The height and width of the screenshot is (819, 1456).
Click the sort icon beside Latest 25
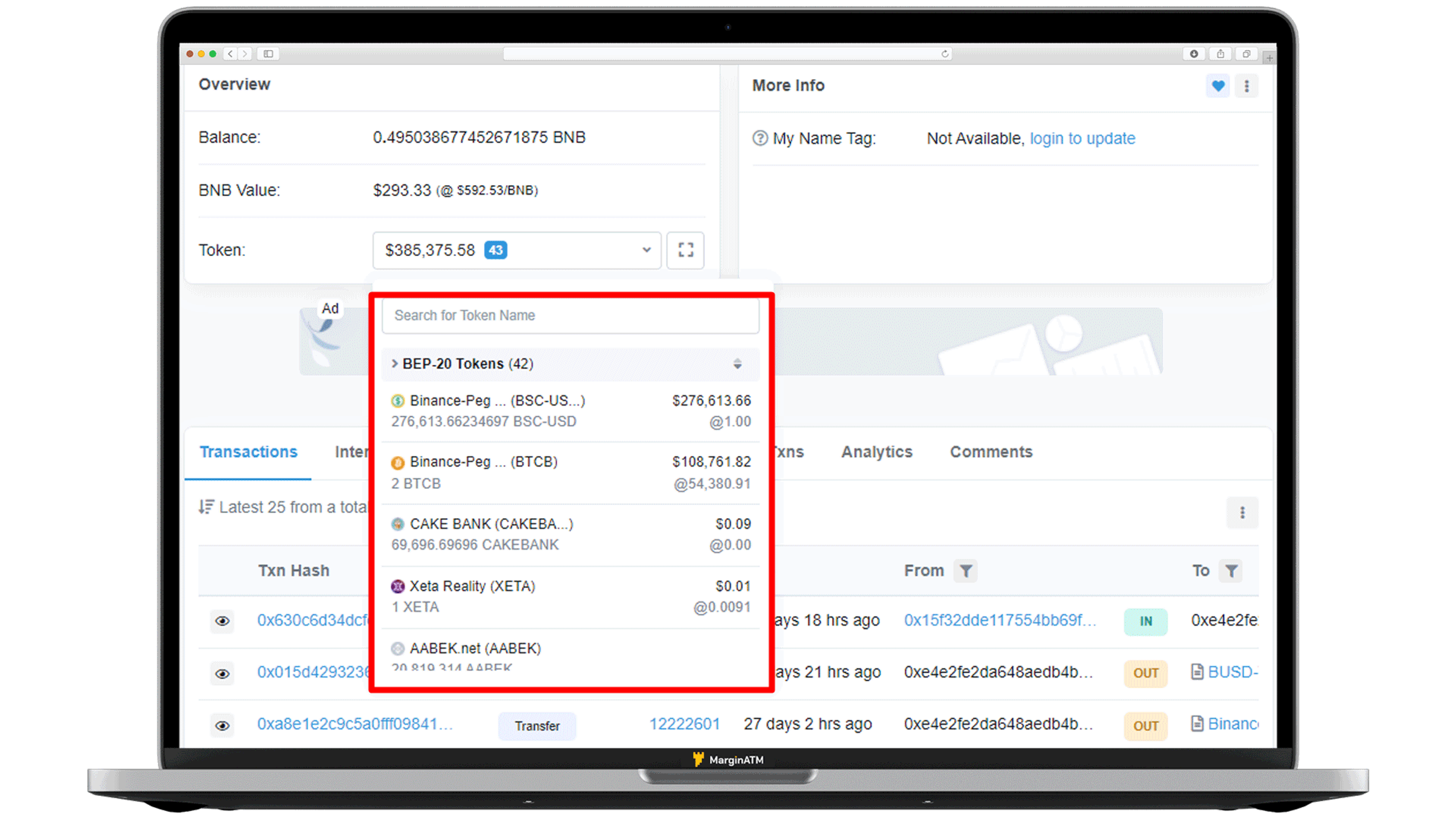206,507
